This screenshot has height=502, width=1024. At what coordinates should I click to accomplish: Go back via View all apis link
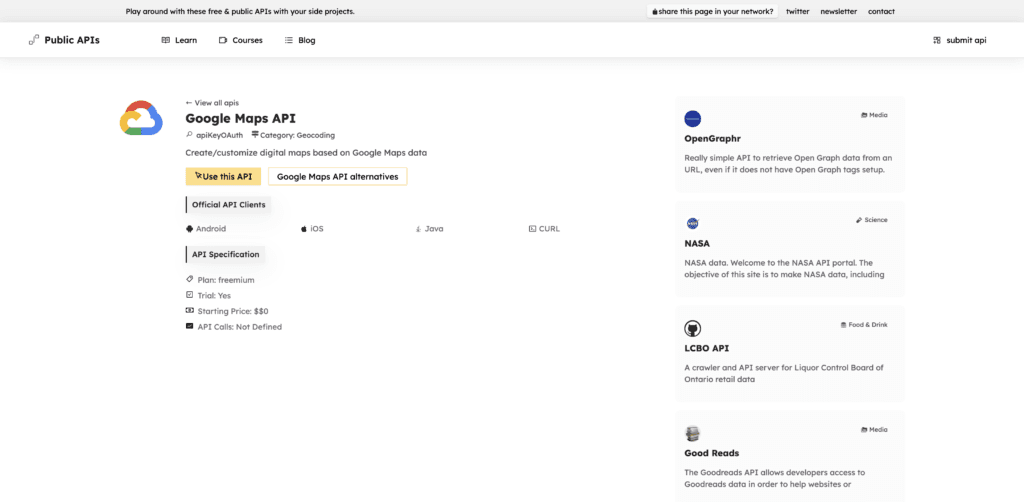[212, 102]
